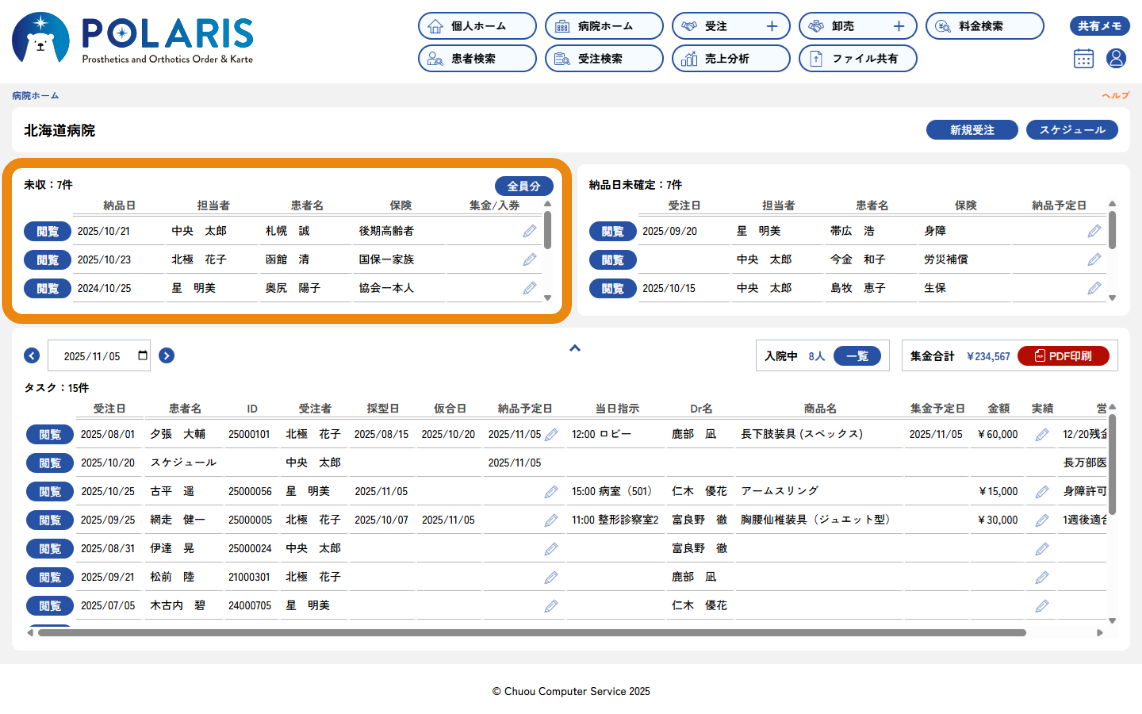
Task: Click the ヘルプ link
Action: (x=1115, y=96)
